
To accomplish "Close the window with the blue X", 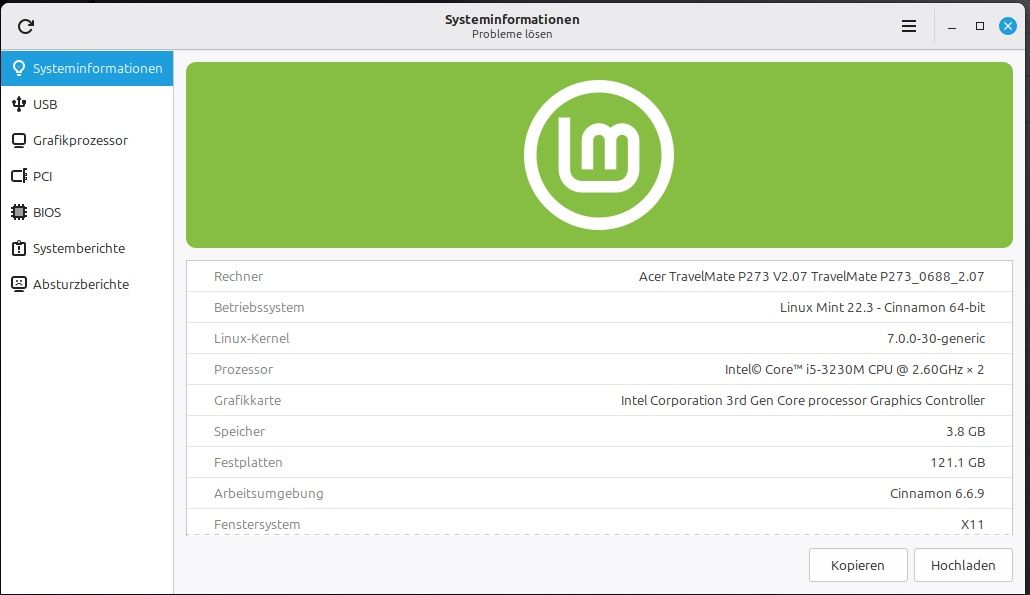I will click(x=1008, y=26).
